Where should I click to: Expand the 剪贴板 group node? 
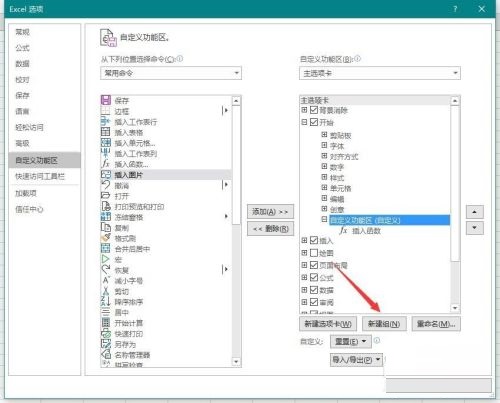click(324, 134)
